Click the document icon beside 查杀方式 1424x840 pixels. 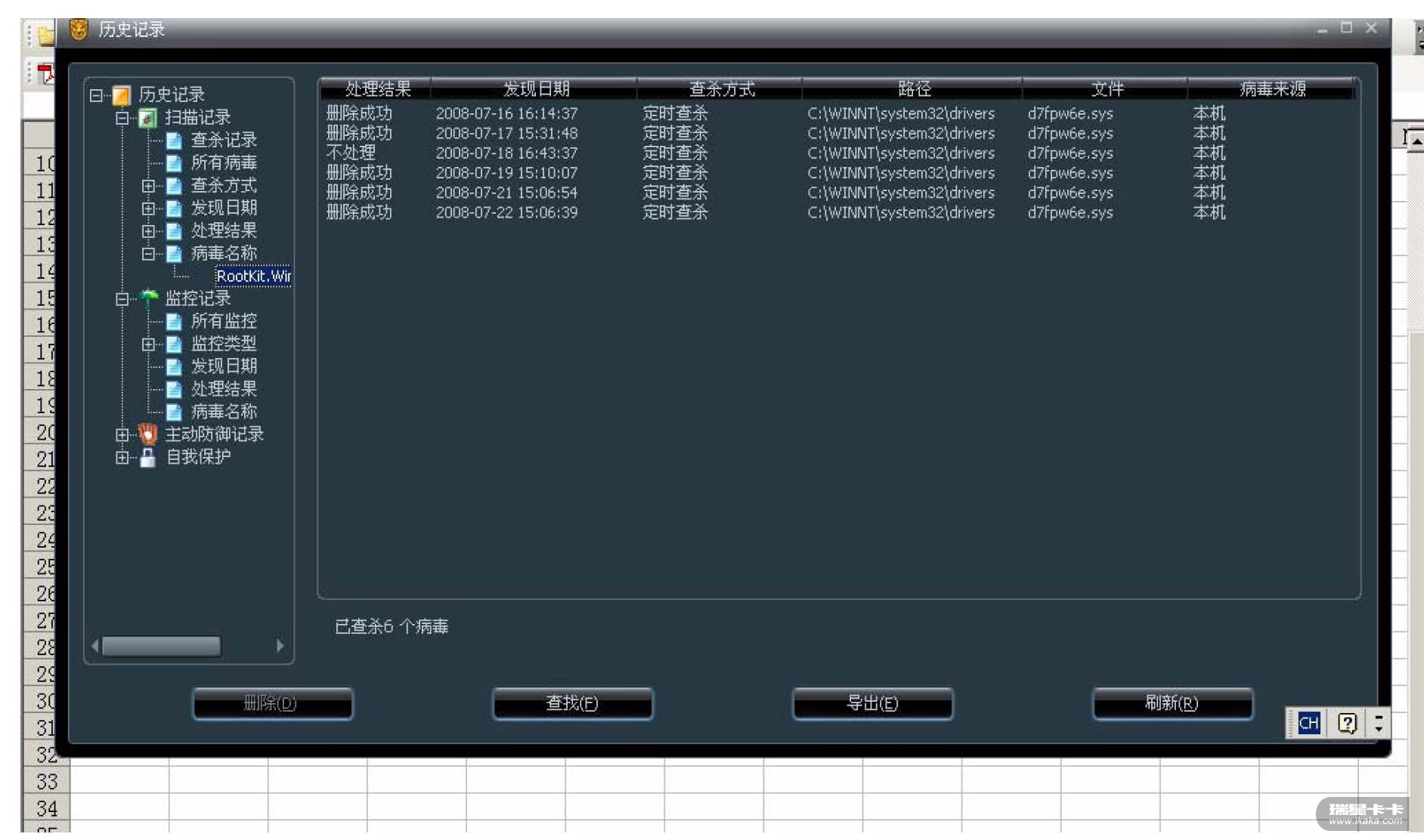tap(174, 186)
